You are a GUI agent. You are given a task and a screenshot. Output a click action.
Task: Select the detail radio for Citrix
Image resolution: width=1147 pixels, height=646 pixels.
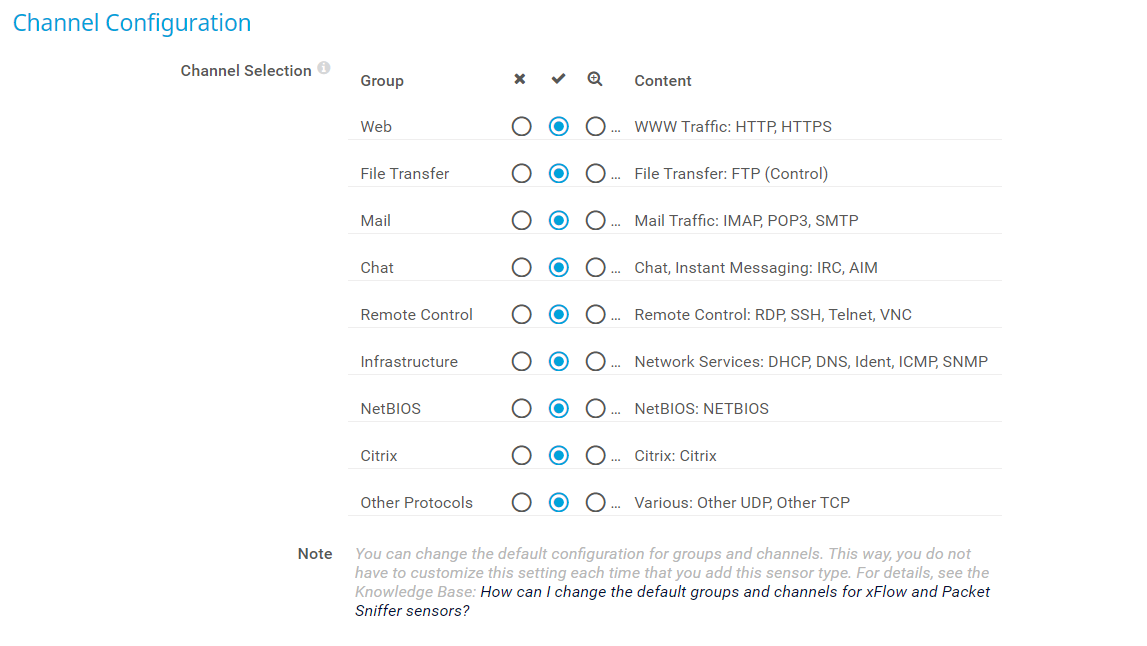(595, 455)
